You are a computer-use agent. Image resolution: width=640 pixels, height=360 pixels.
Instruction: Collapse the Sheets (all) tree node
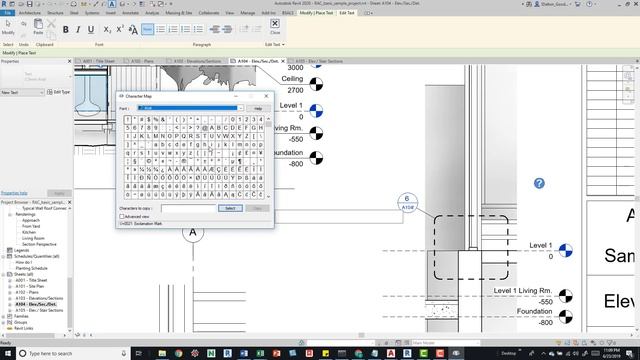click(x=4, y=274)
